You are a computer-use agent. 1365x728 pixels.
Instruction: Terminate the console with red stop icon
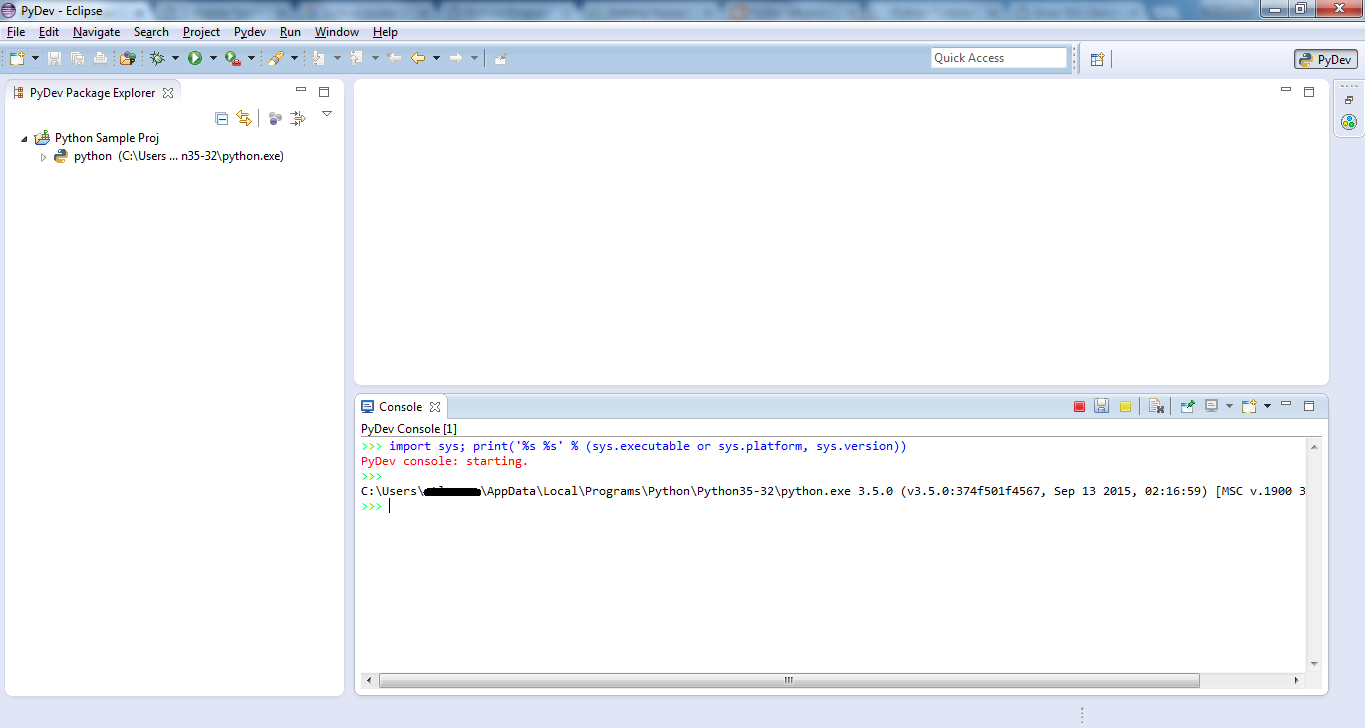click(x=1079, y=406)
